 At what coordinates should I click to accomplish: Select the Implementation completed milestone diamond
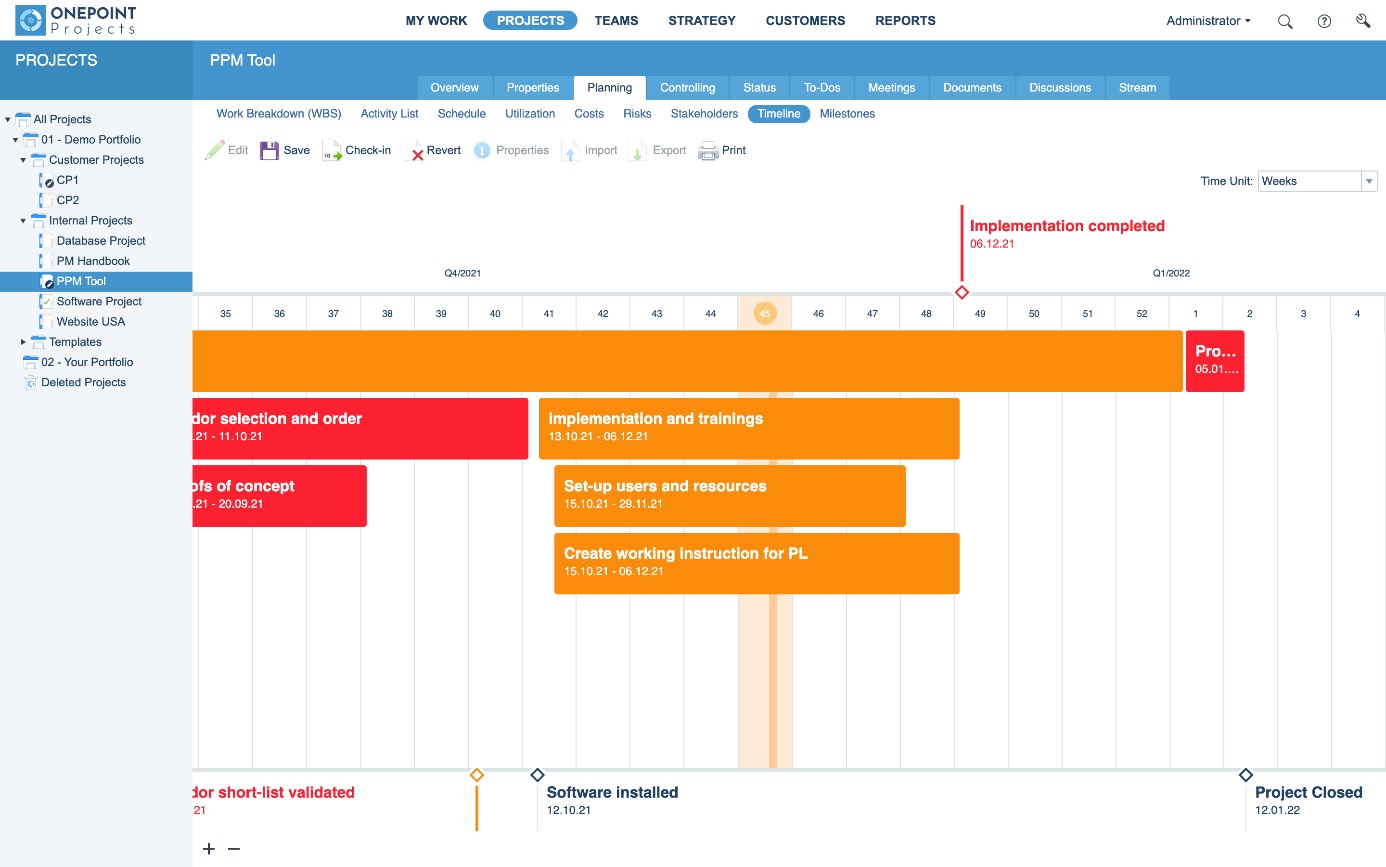962,292
